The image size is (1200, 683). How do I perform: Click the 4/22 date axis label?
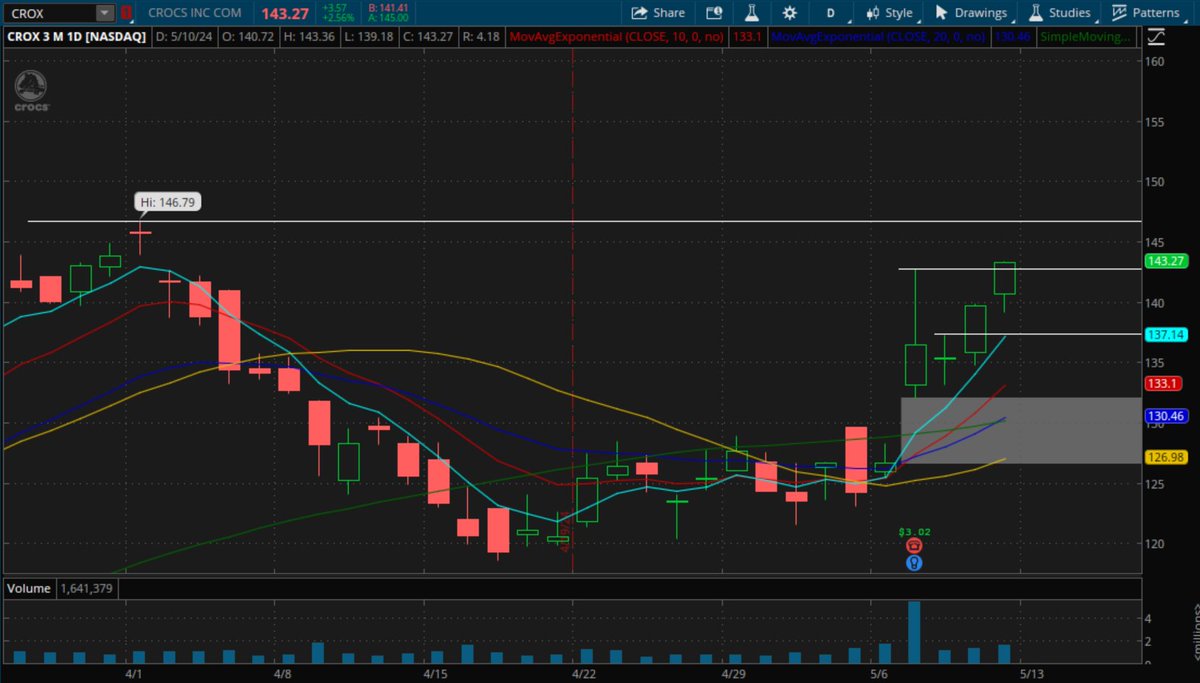coord(582,674)
